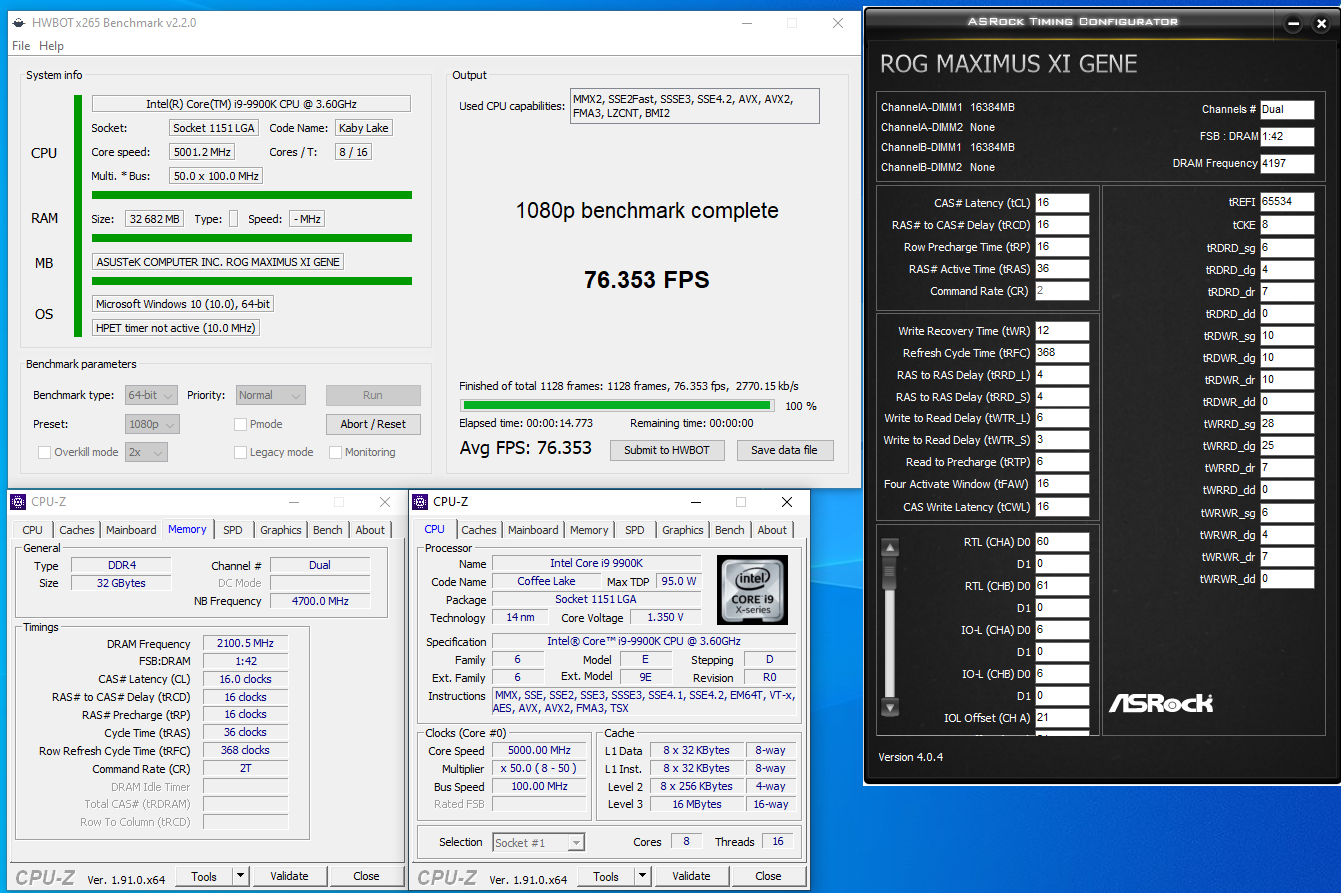Click the Four Activate Window (tFAW) field
The width and height of the screenshot is (1341, 893).
pyautogui.click(x=1062, y=484)
